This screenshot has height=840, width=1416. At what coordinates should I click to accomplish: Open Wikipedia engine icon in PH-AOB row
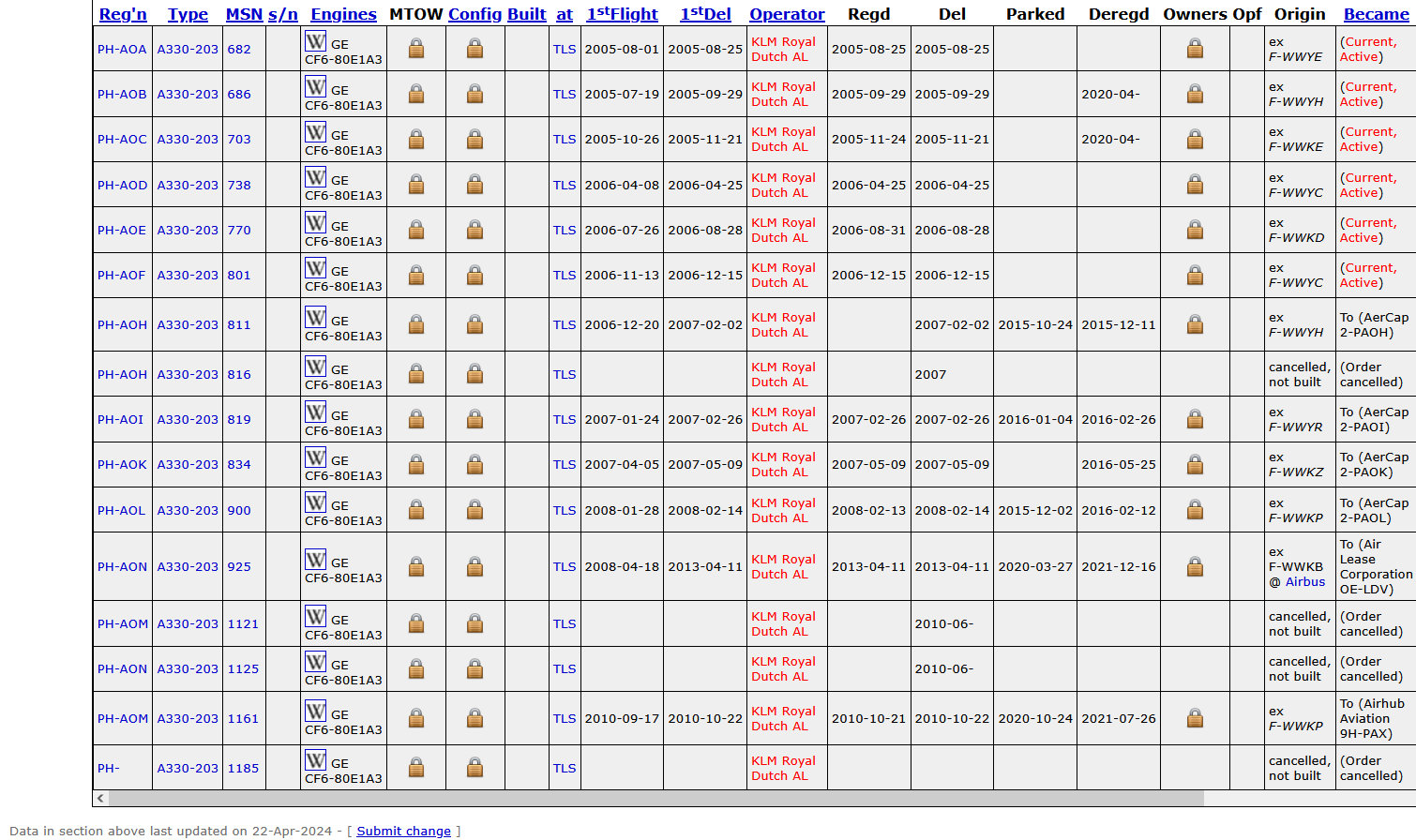point(316,86)
